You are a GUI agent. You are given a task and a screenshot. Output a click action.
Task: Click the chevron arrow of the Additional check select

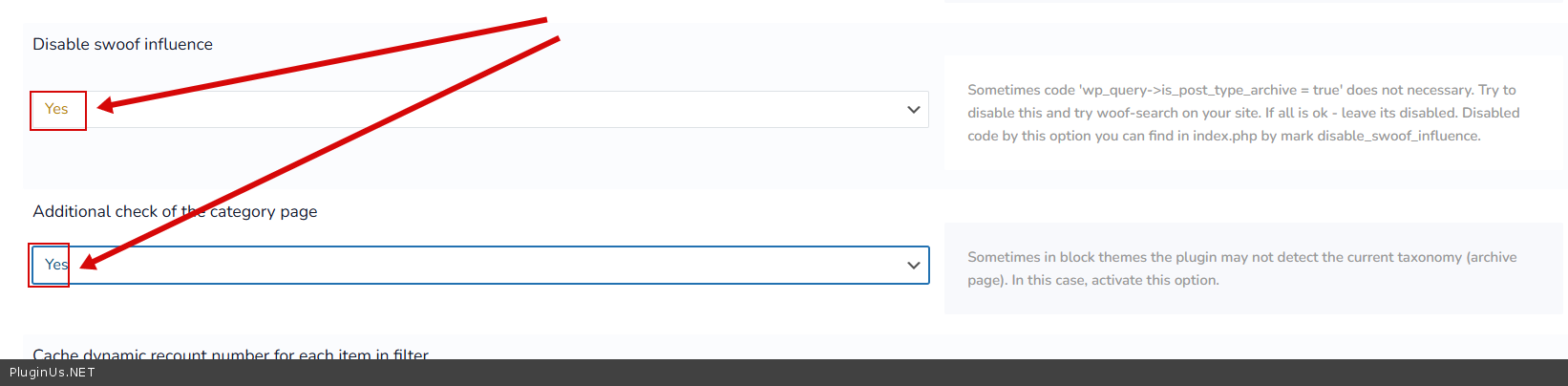913,265
